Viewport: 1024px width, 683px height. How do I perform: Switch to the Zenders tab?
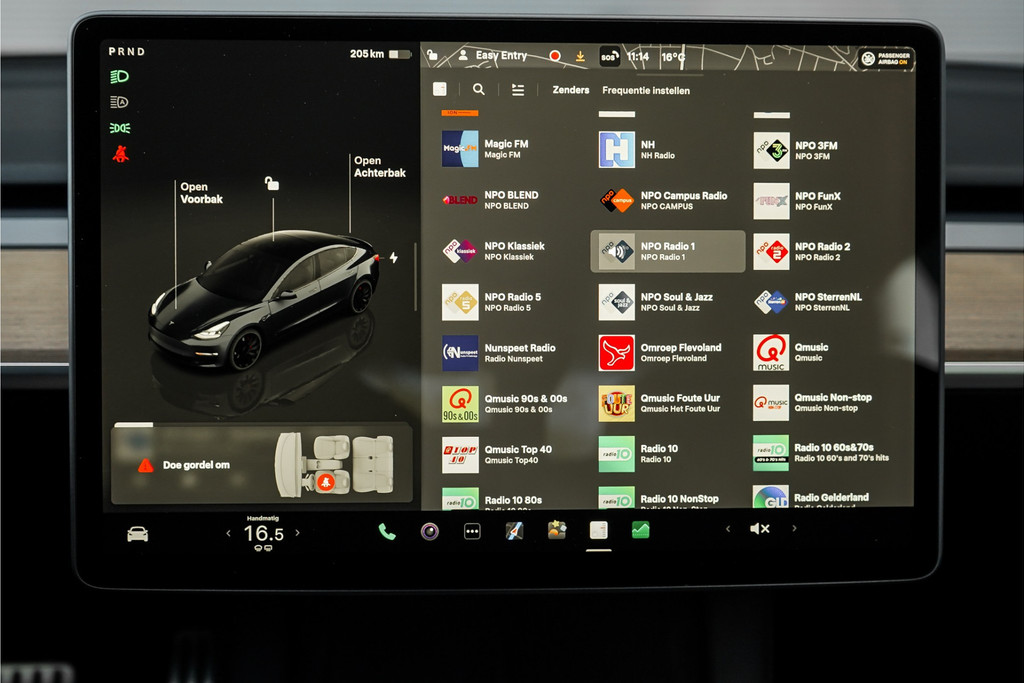click(570, 90)
